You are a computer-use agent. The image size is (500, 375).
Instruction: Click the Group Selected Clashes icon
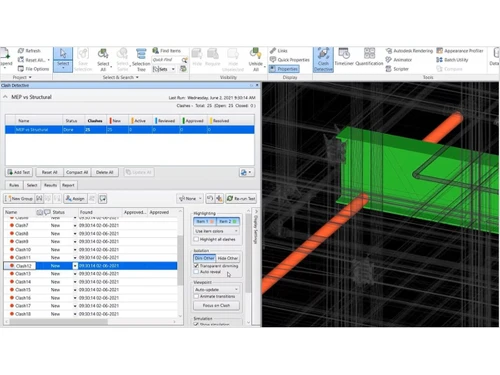click(39, 199)
